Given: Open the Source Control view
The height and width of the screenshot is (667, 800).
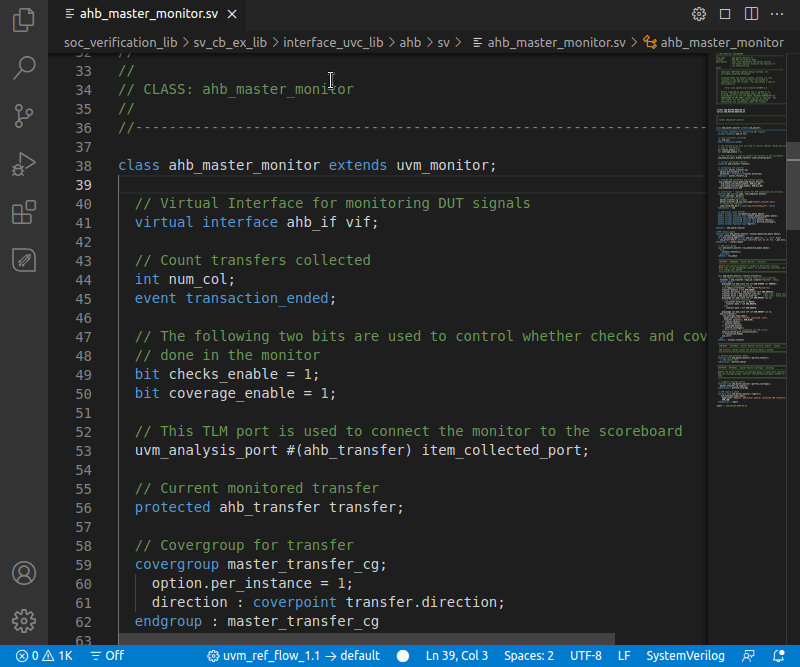Looking at the screenshot, I should pyautogui.click(x=24, y=116).
